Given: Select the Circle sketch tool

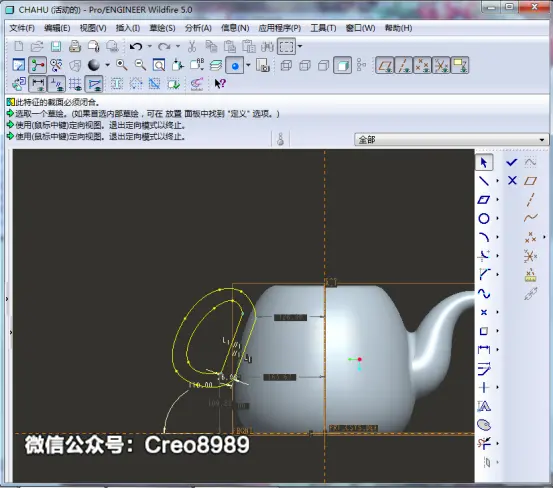Looking at the screenshot, I should click(x=484, y=218).
